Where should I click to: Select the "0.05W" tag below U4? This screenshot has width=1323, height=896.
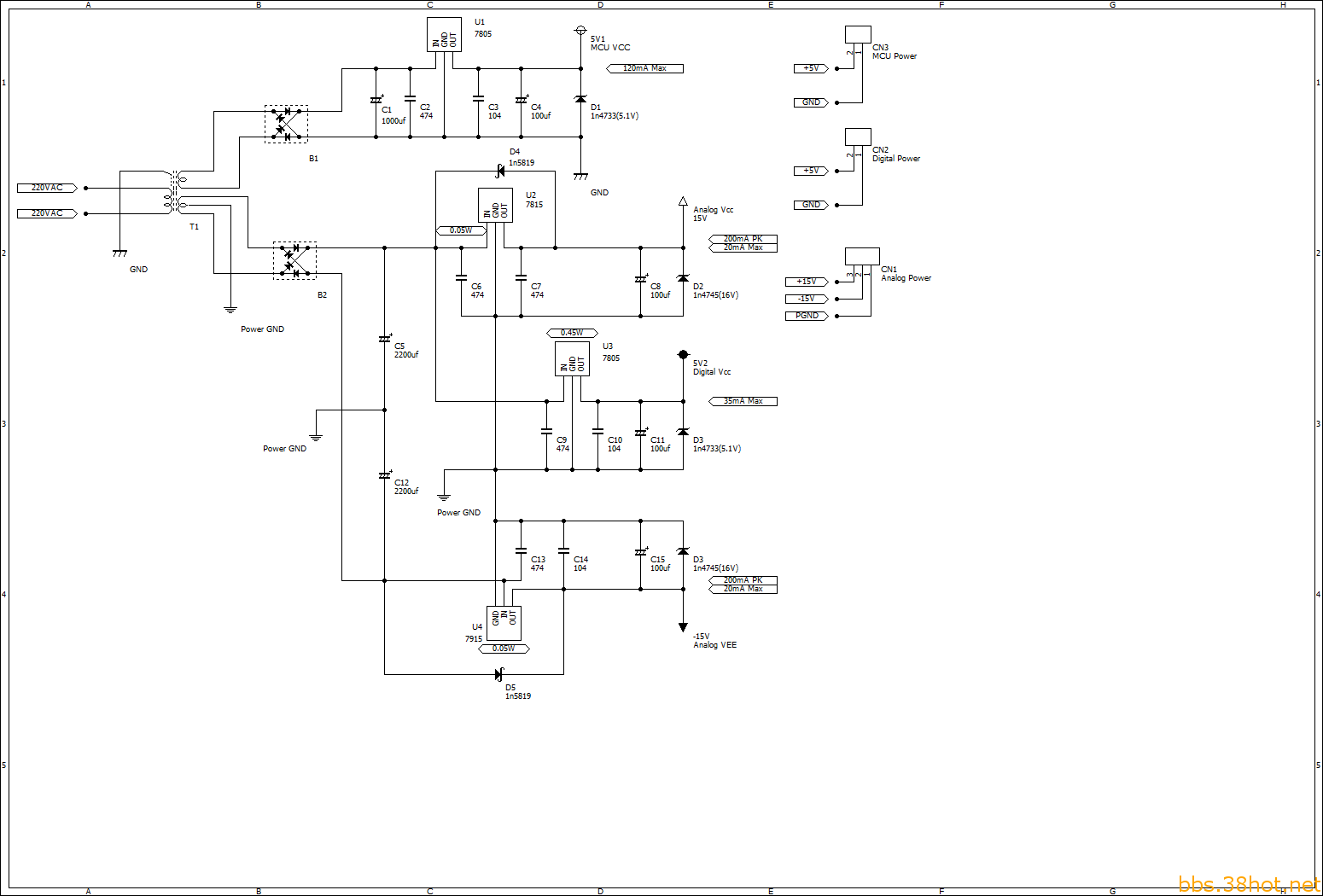[504, 649]
